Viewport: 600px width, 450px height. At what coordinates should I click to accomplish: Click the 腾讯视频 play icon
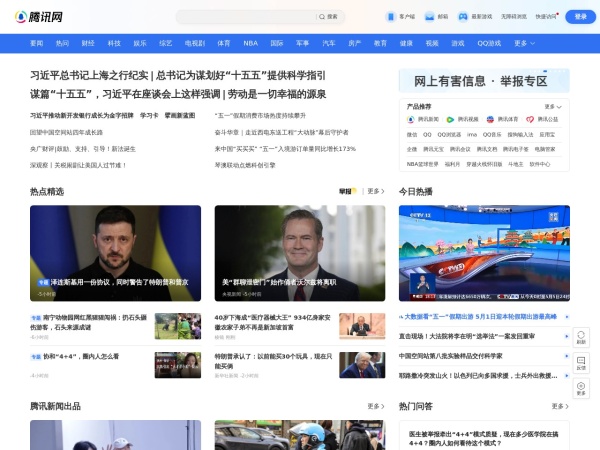pos(450,119)
